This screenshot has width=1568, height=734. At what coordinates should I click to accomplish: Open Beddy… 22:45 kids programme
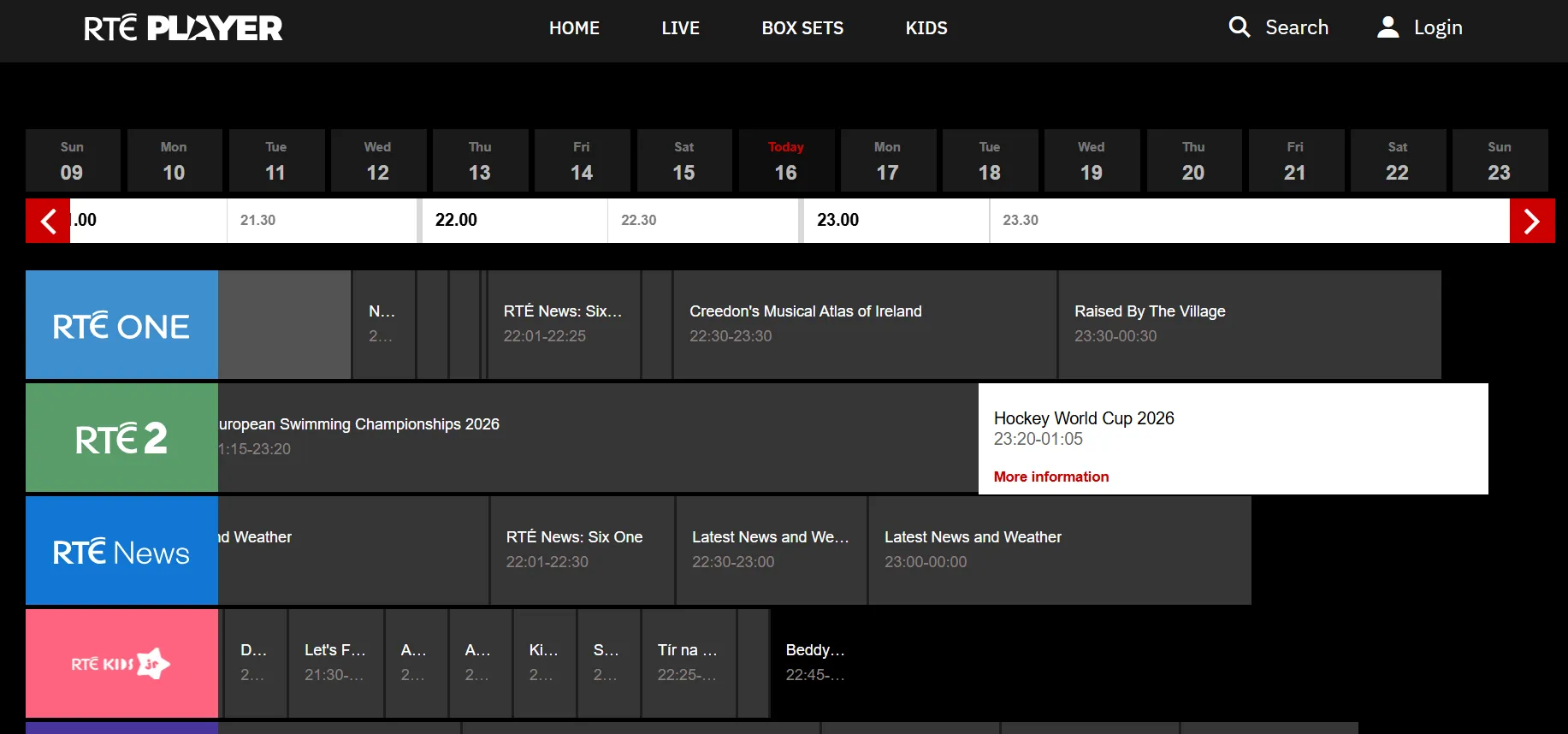tap(815, 664)
